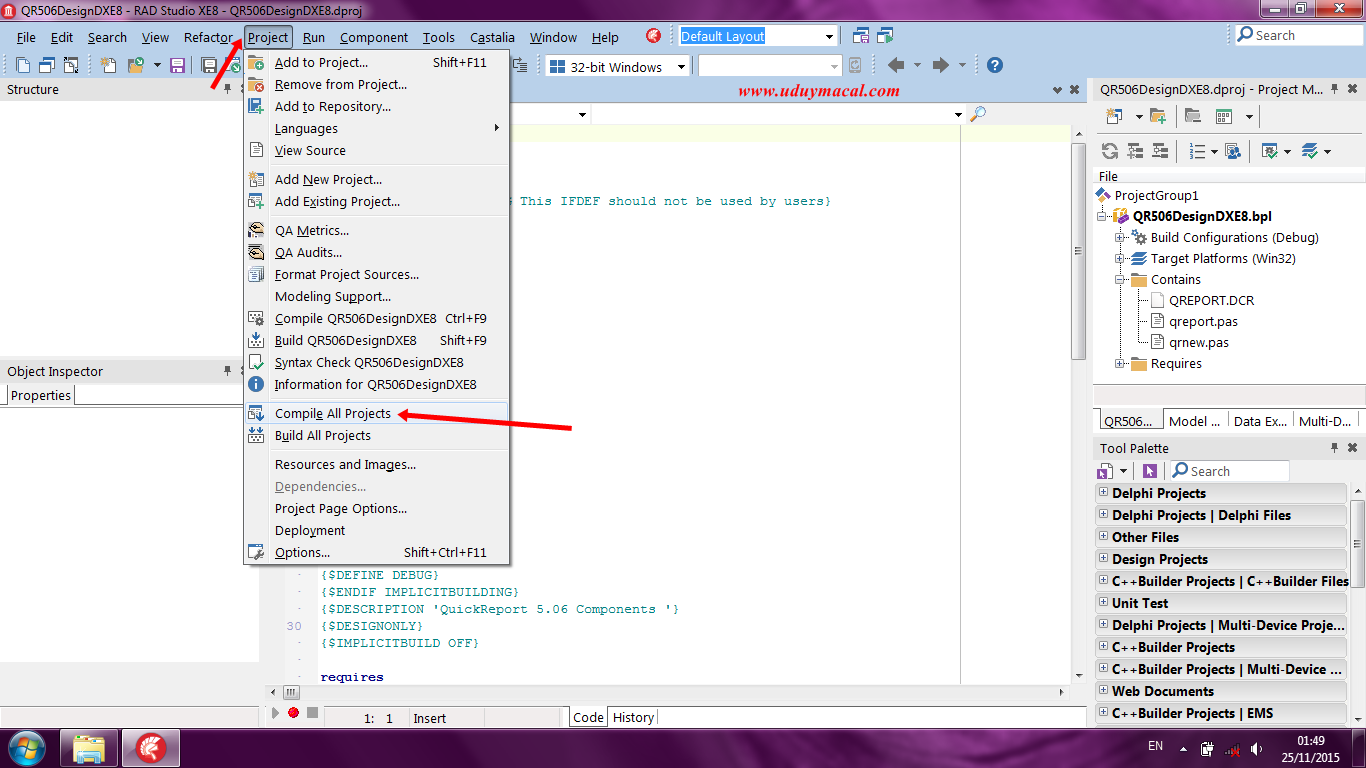Switch to the History tab
Viewport: 1366px width, 768px height.
pyautogui.click(x=633, y=717)
